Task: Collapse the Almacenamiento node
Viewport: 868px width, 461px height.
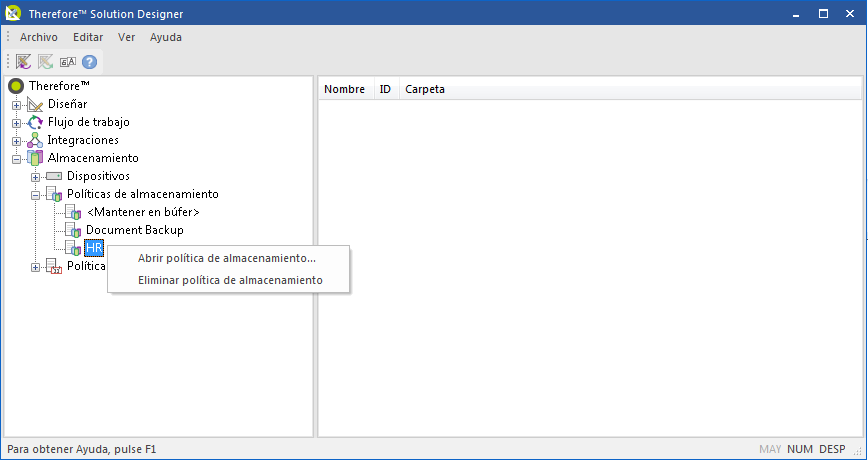Action: [16, 159]
